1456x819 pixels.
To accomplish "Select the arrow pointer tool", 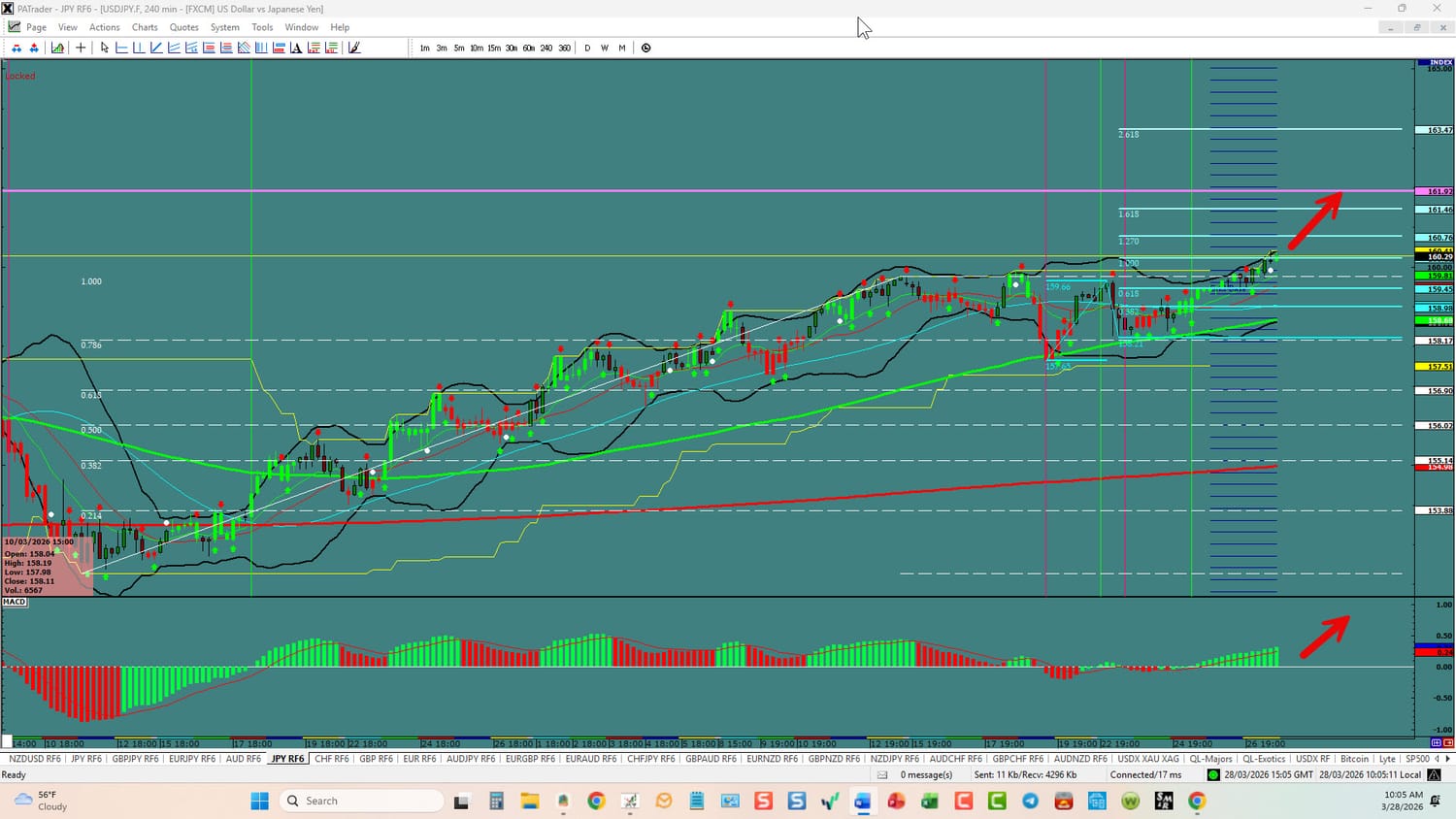I will click(105, 48).
